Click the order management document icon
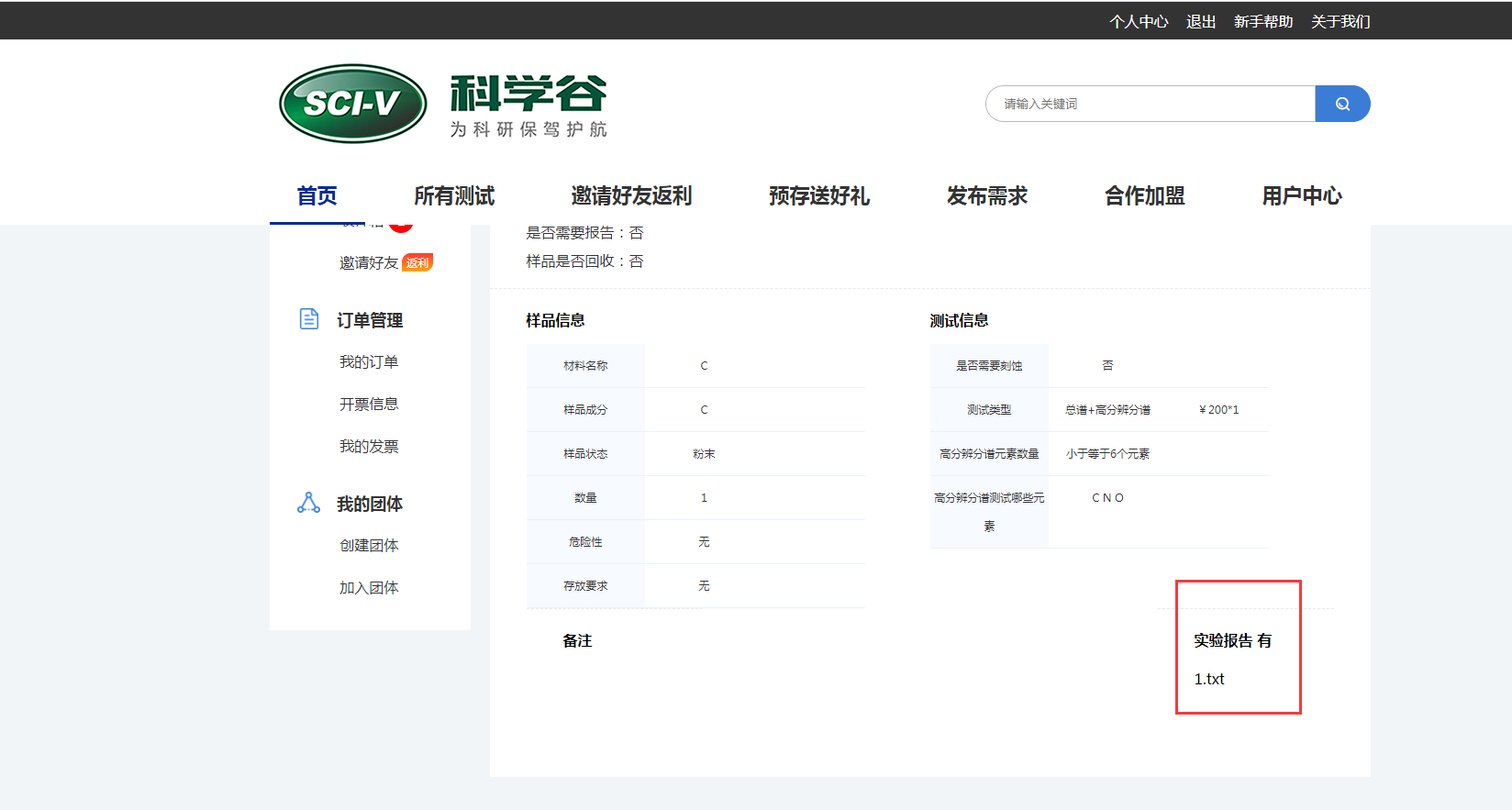Viewport: 1512px width, 810px height. tap(309, 319)
